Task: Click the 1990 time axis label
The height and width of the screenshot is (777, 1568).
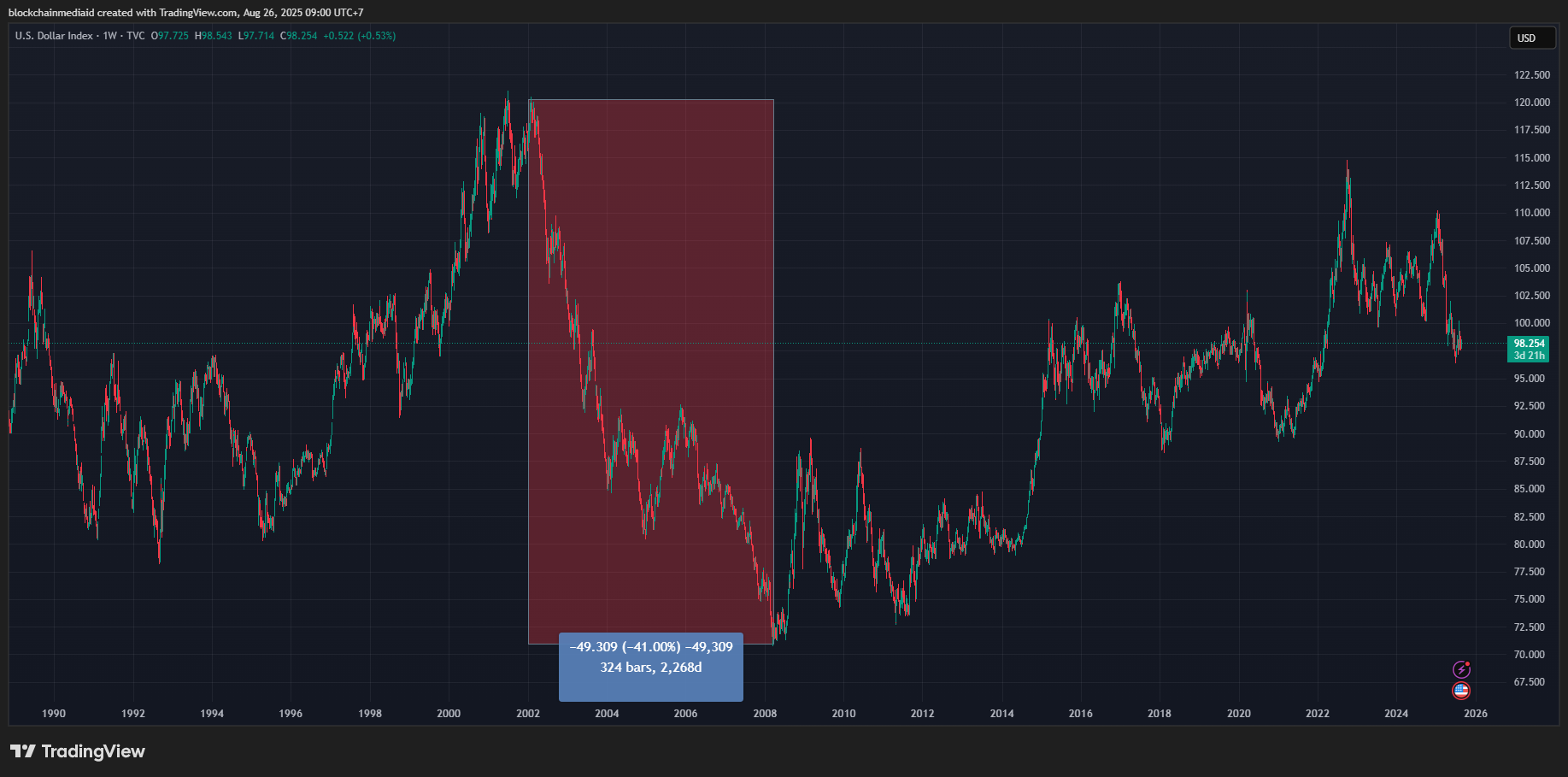Action: click(x=54, y=714)
